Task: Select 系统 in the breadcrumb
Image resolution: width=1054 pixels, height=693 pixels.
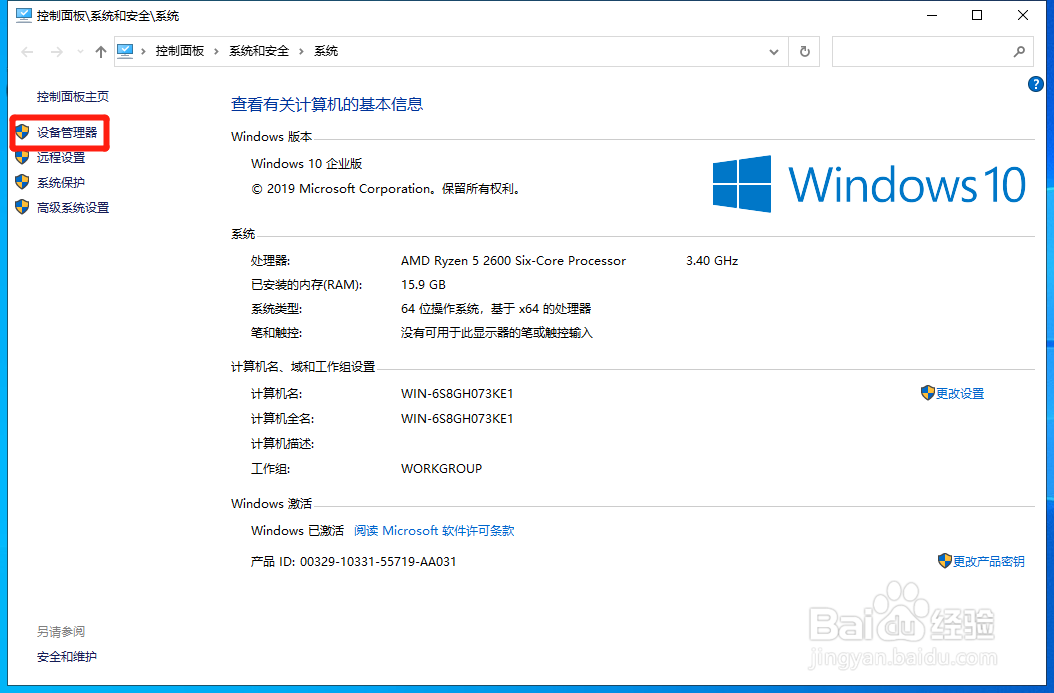Action: point(326,51)
